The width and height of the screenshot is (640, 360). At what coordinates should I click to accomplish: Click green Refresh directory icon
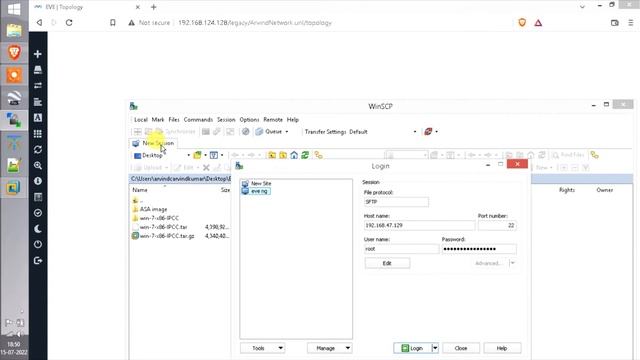[305, 155]
